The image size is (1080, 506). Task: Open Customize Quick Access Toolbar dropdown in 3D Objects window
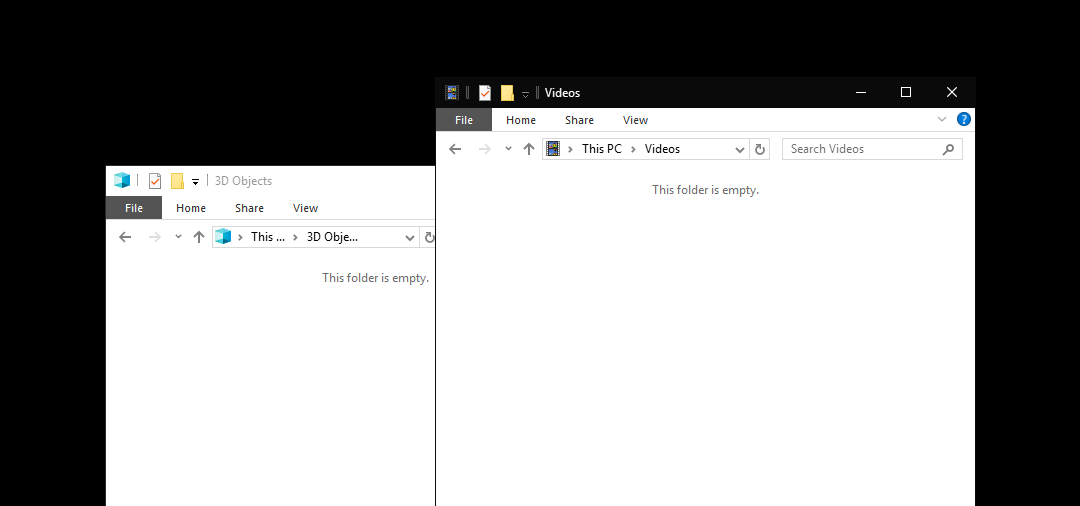click(x=196, y=182)
